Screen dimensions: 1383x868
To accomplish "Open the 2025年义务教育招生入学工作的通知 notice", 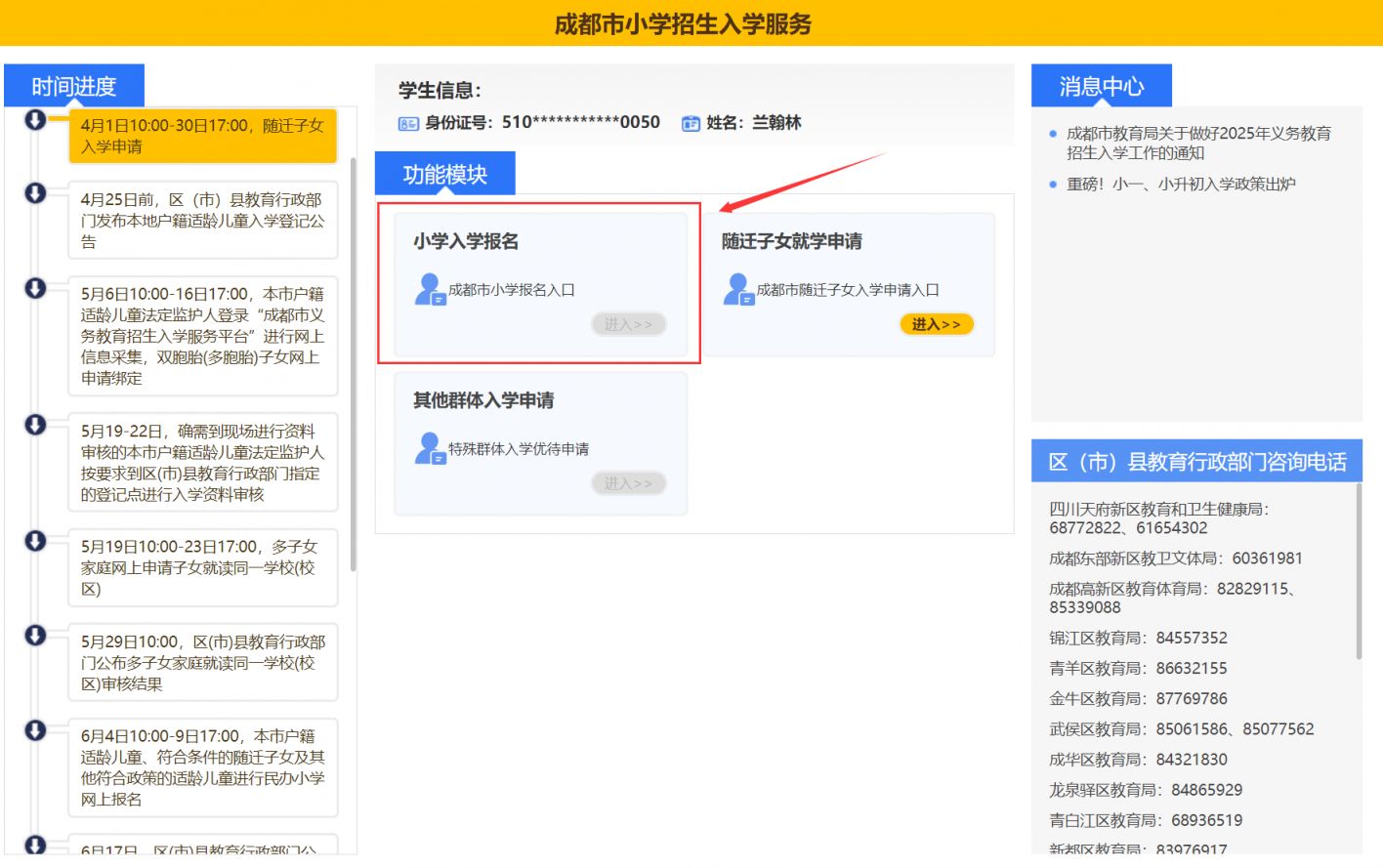I will [x=1198, y=143].
